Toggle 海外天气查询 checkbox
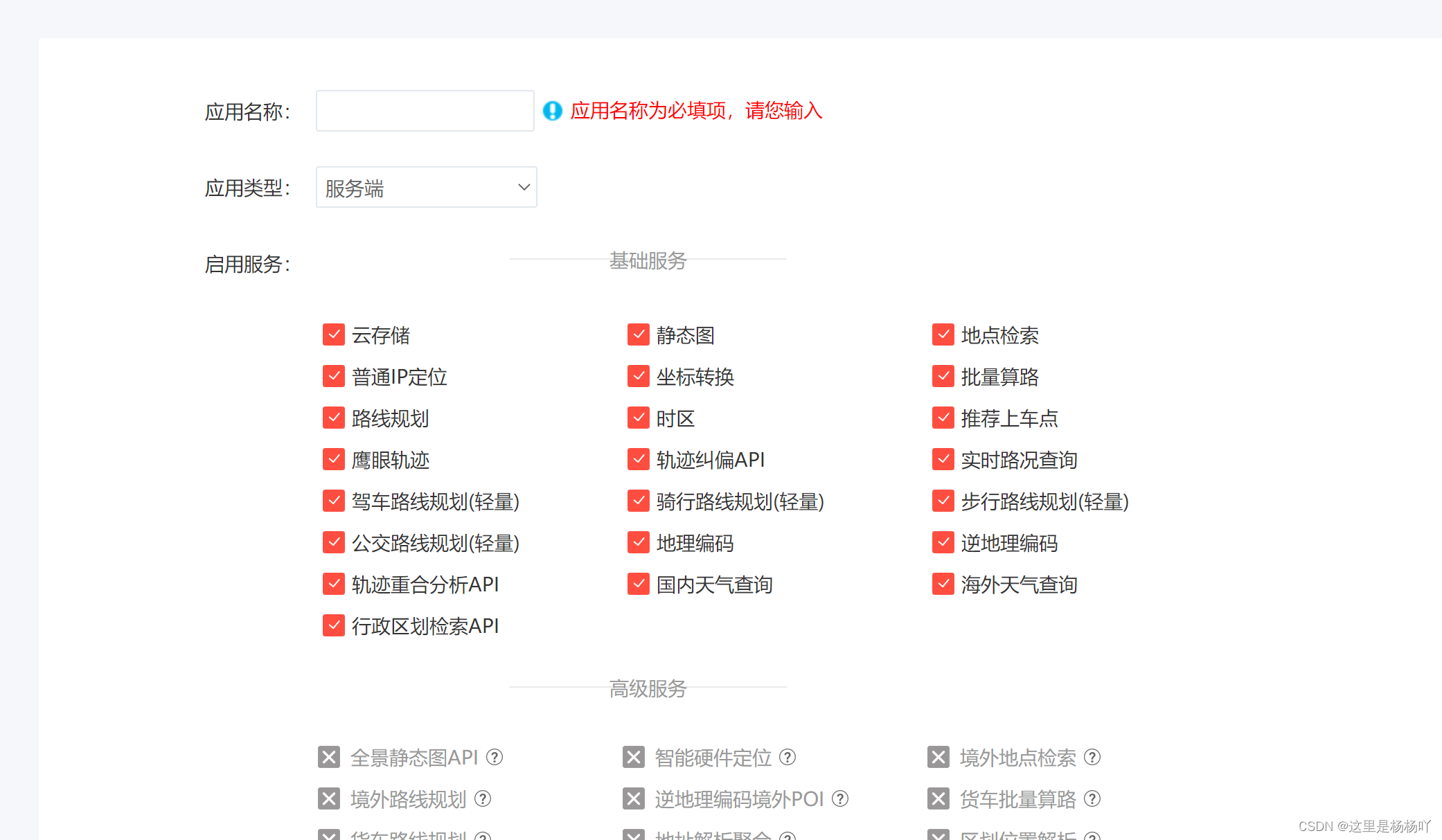Screen dimensions: 1442x840 (943, 584)
